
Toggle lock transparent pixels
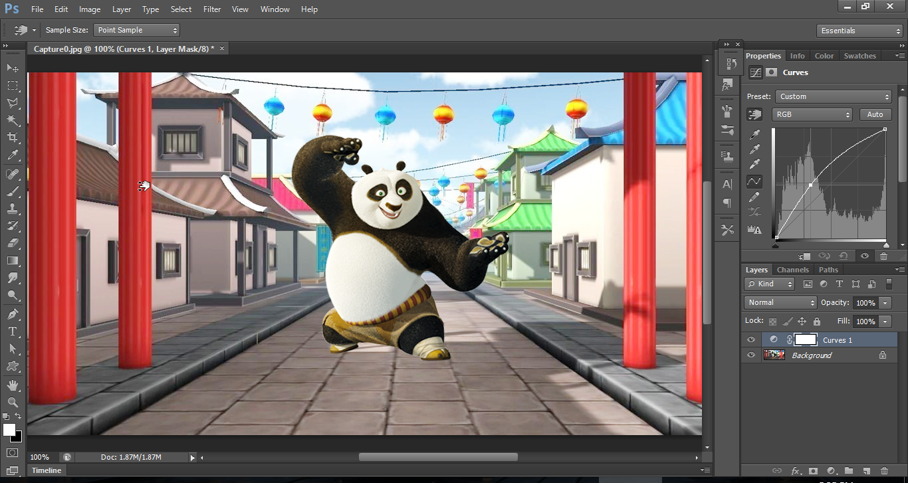[x=773, y=321]
